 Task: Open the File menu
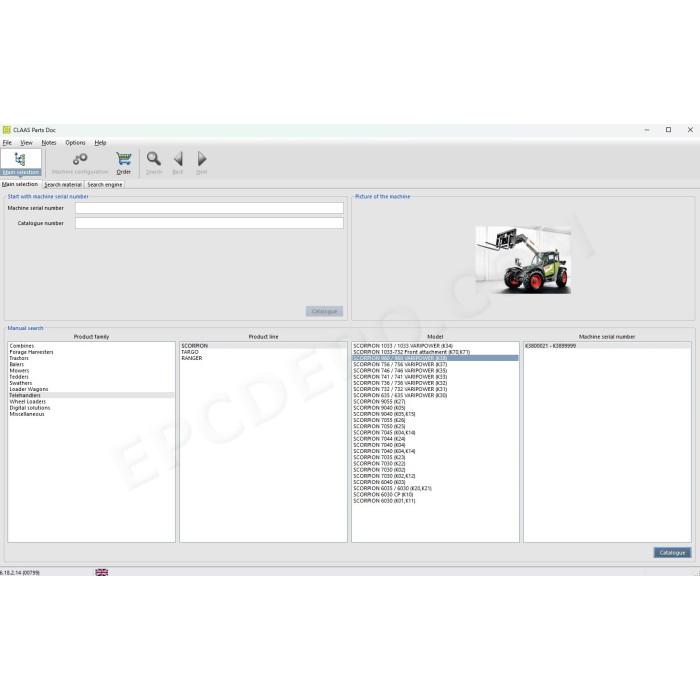(7, 143)
